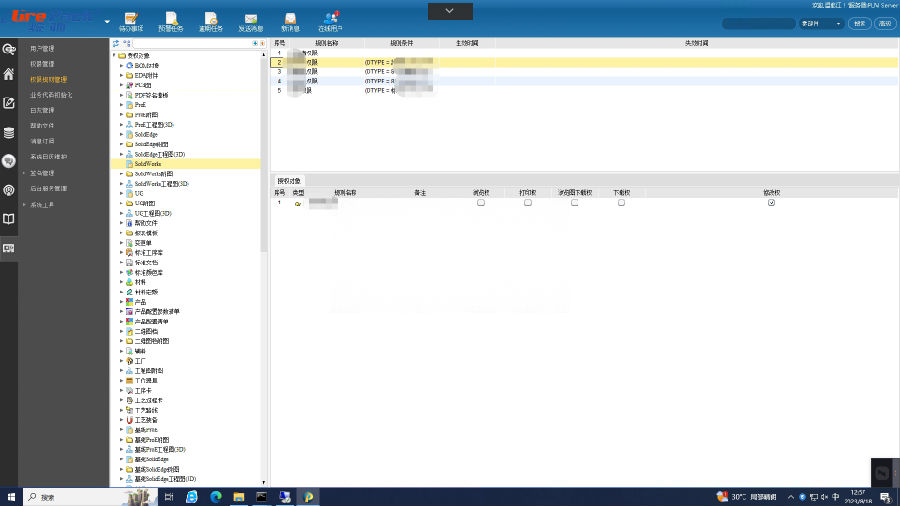Open the 待办事项 to-do toolbar icon
The width and height of the screenshot is (900, 506).
(x=130, y=20)
